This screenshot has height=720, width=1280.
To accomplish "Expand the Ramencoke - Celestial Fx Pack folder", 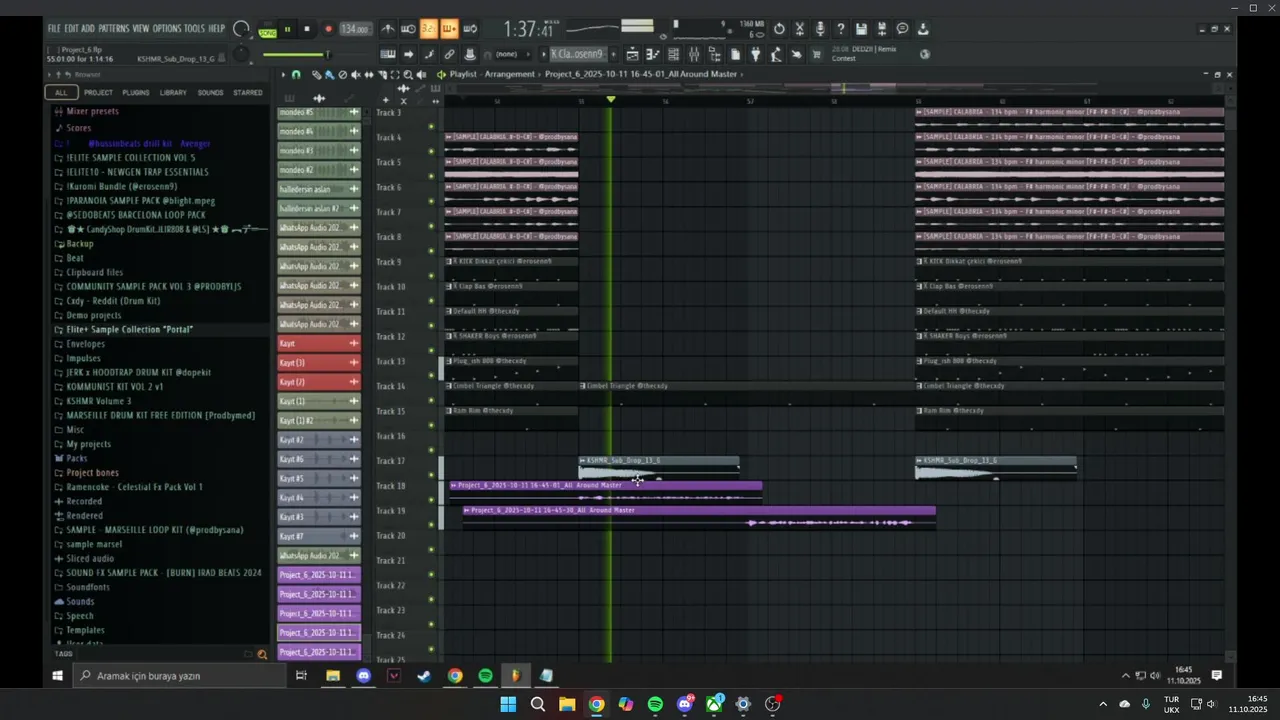I will click(x=134, y=487).
